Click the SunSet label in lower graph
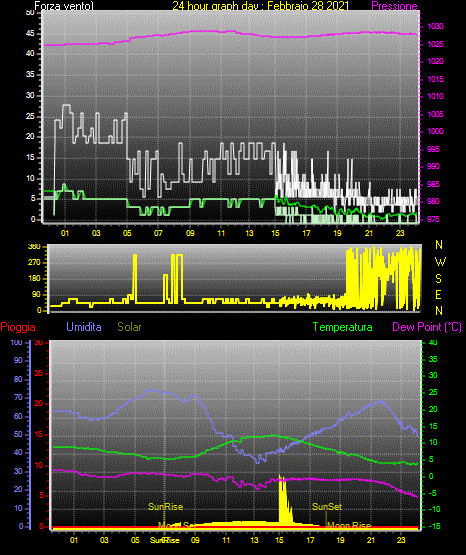 tap(327, 507)
